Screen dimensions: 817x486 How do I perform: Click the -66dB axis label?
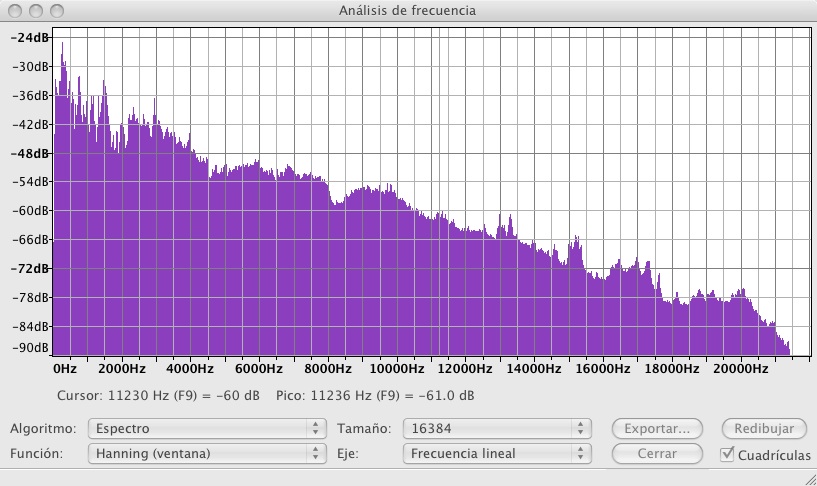(31, 240)
